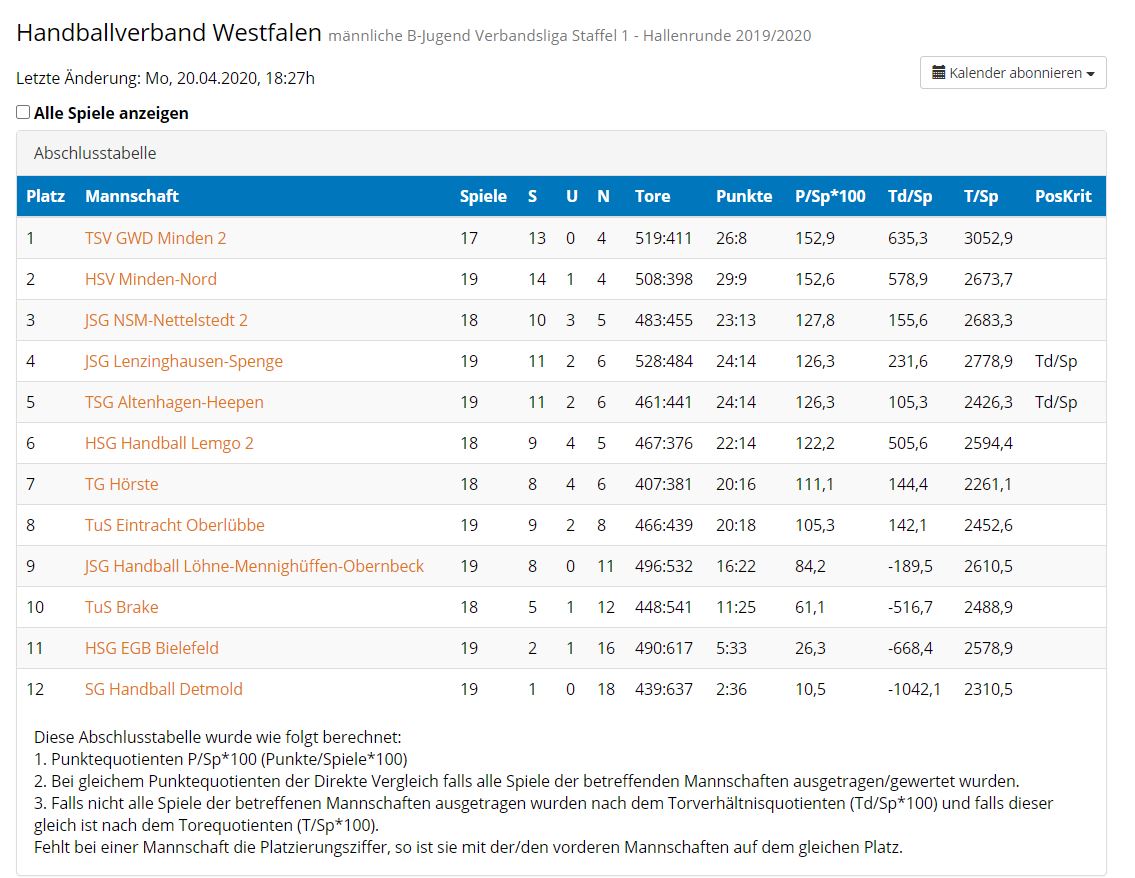Select value -516,7 in TuS Brake row
Viewport: 1135px width, 878px height.
pyautogui.click(x=910, y=607)
